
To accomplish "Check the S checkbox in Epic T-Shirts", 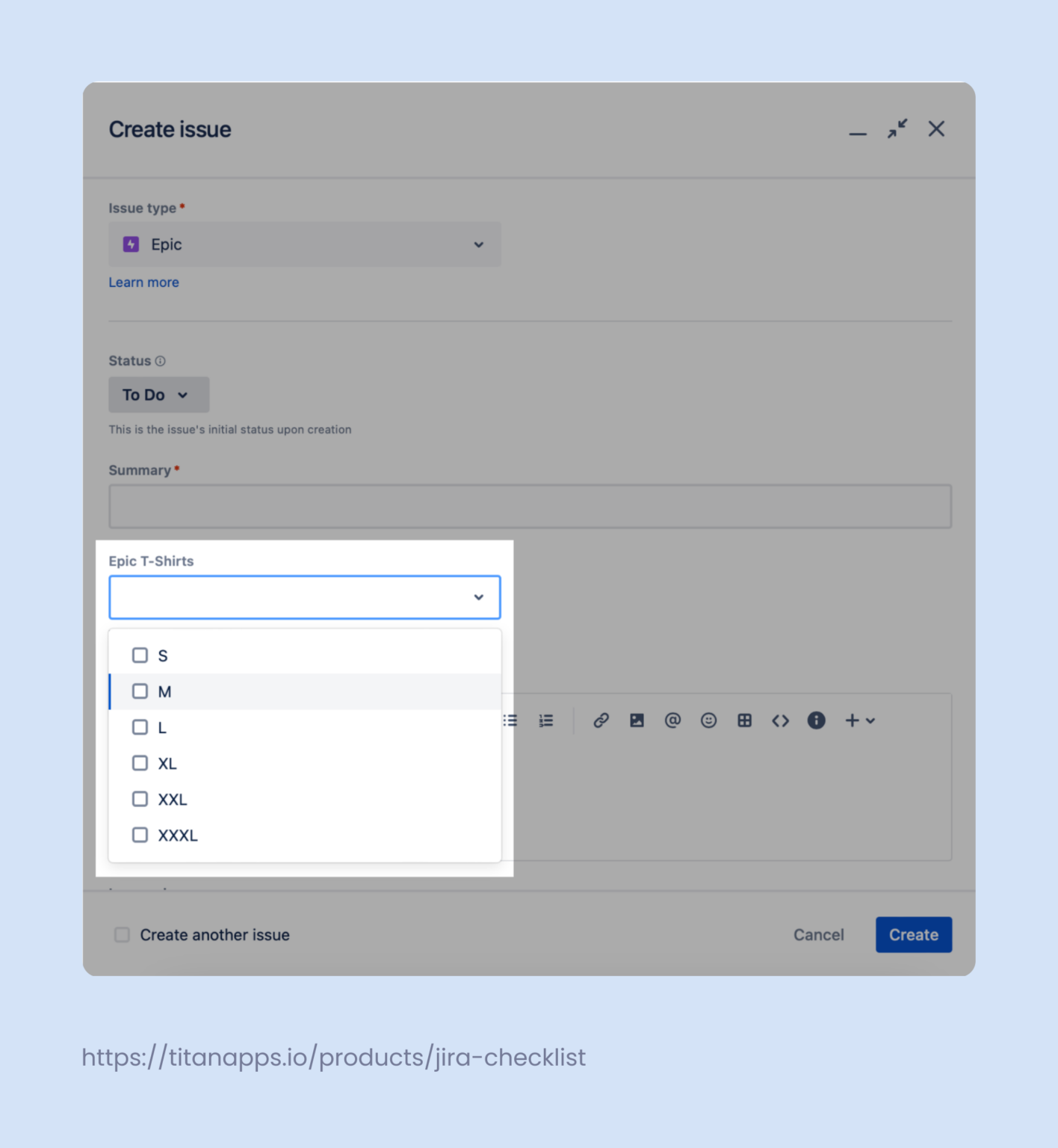I will (140, 655).
